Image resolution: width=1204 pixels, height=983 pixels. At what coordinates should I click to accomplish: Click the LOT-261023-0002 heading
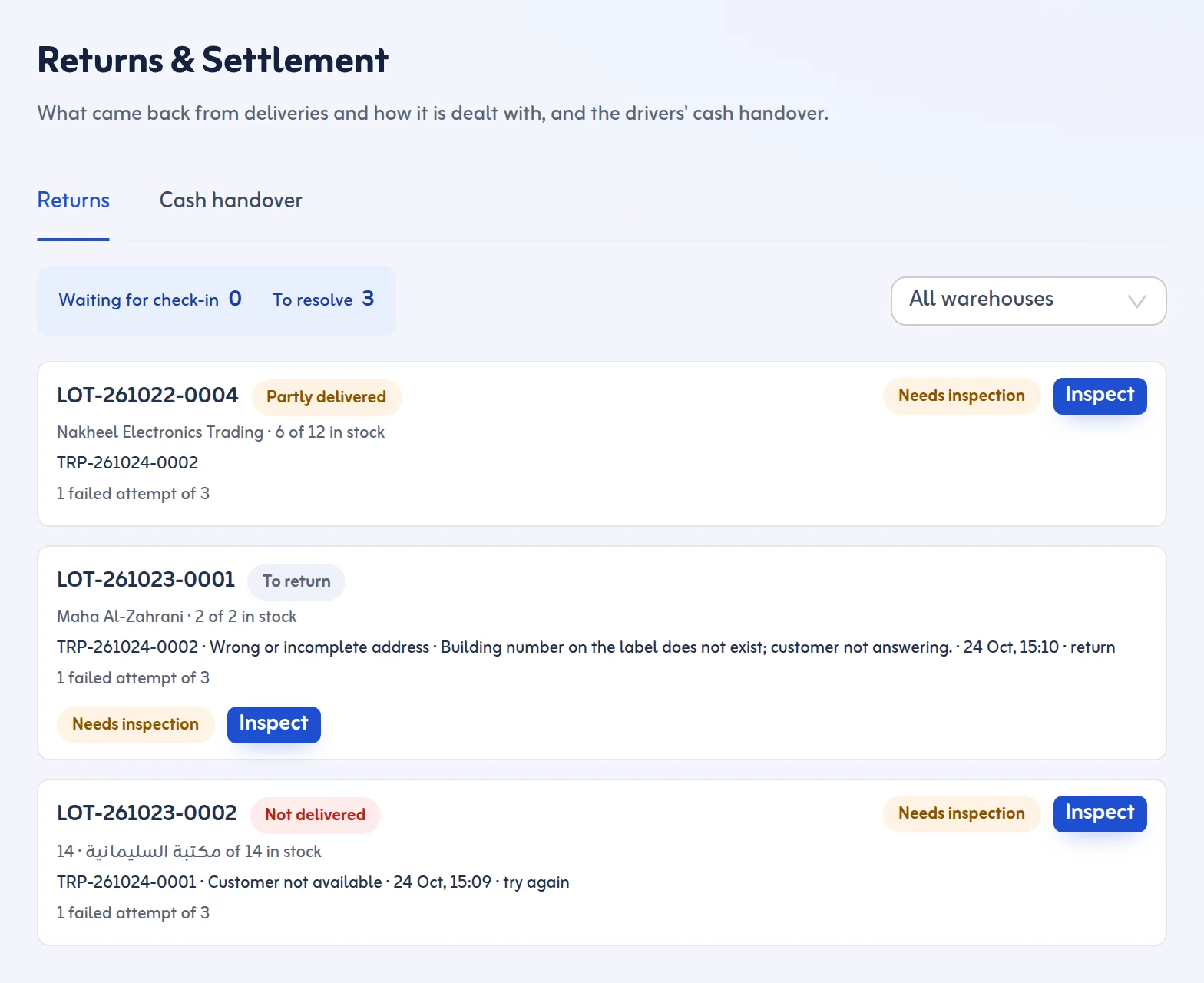(x=147, y=813)
